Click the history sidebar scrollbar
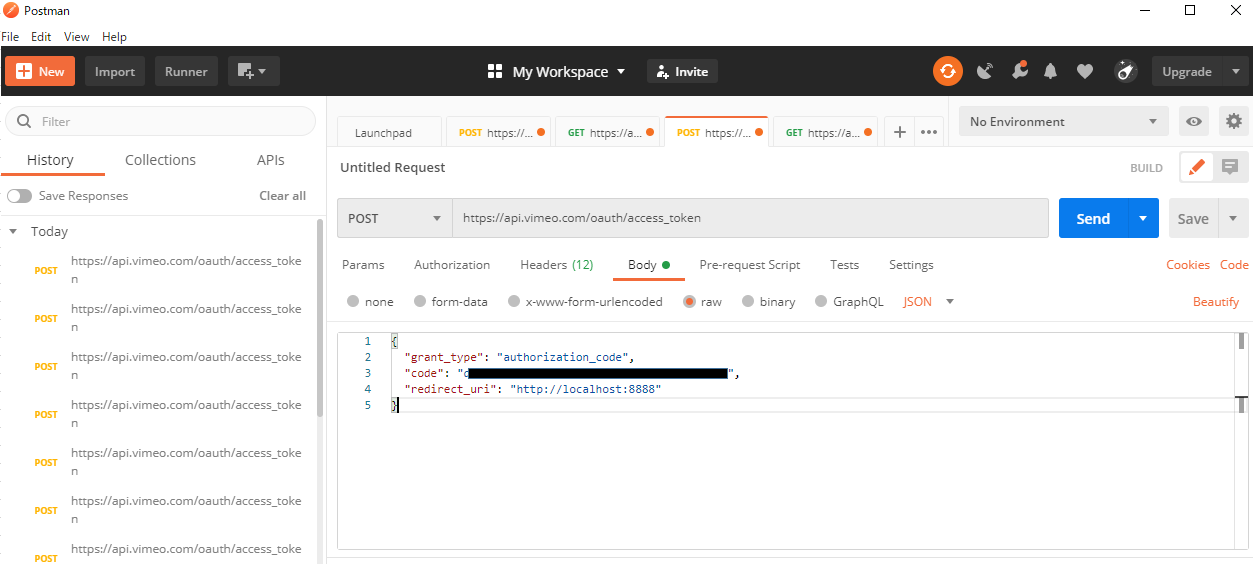This screenshot has width=1253, height=564. [320, 317]
